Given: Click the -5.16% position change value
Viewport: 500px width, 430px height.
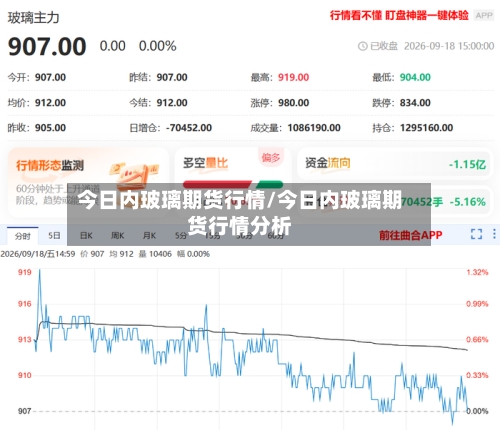Looking at the screenshot, I should pos(467,202).
